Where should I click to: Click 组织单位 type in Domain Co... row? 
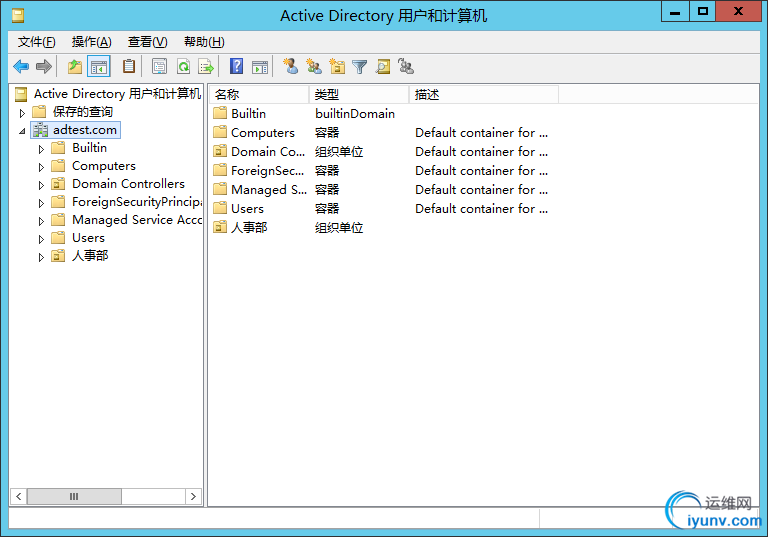click(339, 152)
